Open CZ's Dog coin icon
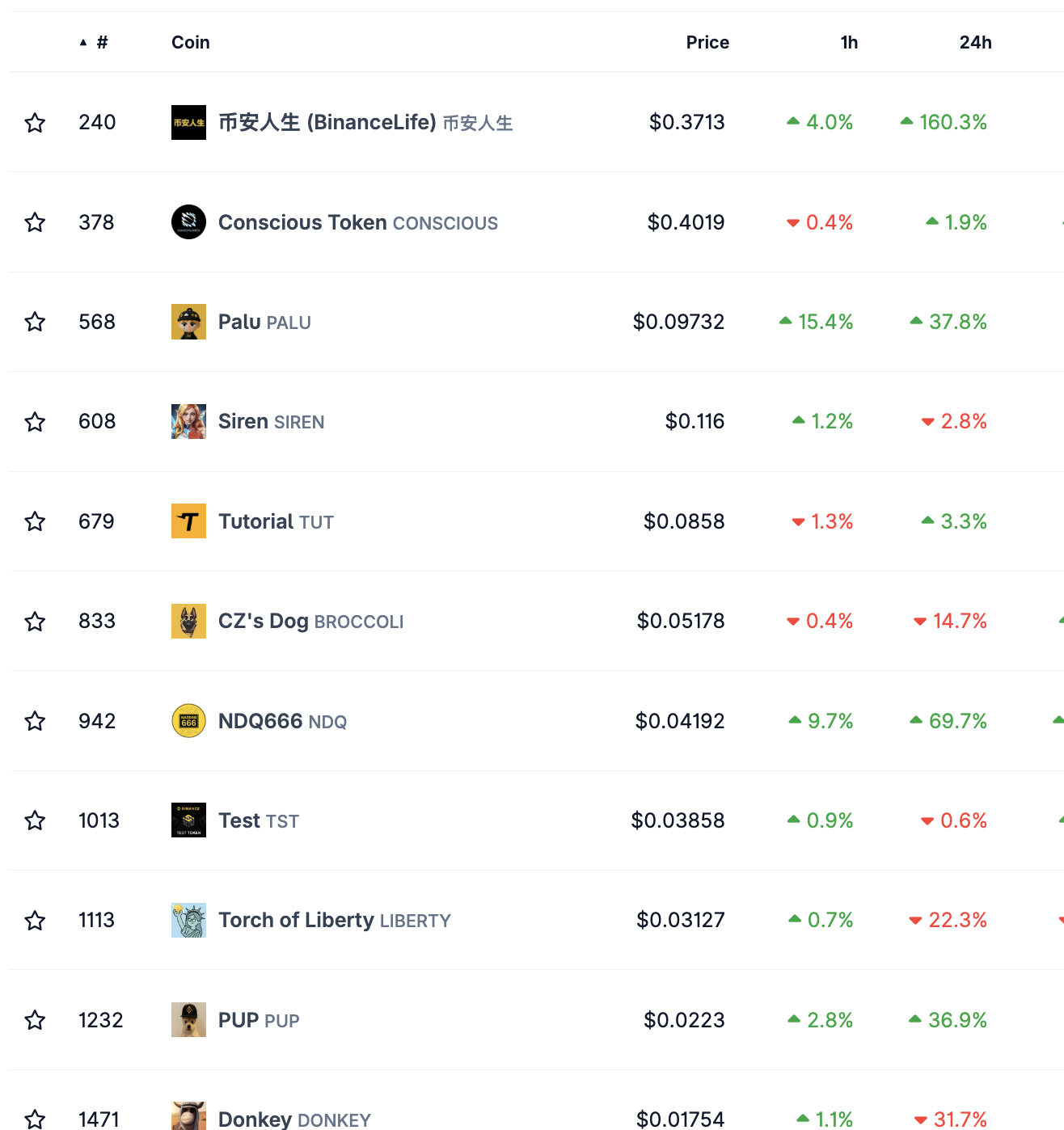Screen dimensions: 1064x1130 [x=188, y=621]
